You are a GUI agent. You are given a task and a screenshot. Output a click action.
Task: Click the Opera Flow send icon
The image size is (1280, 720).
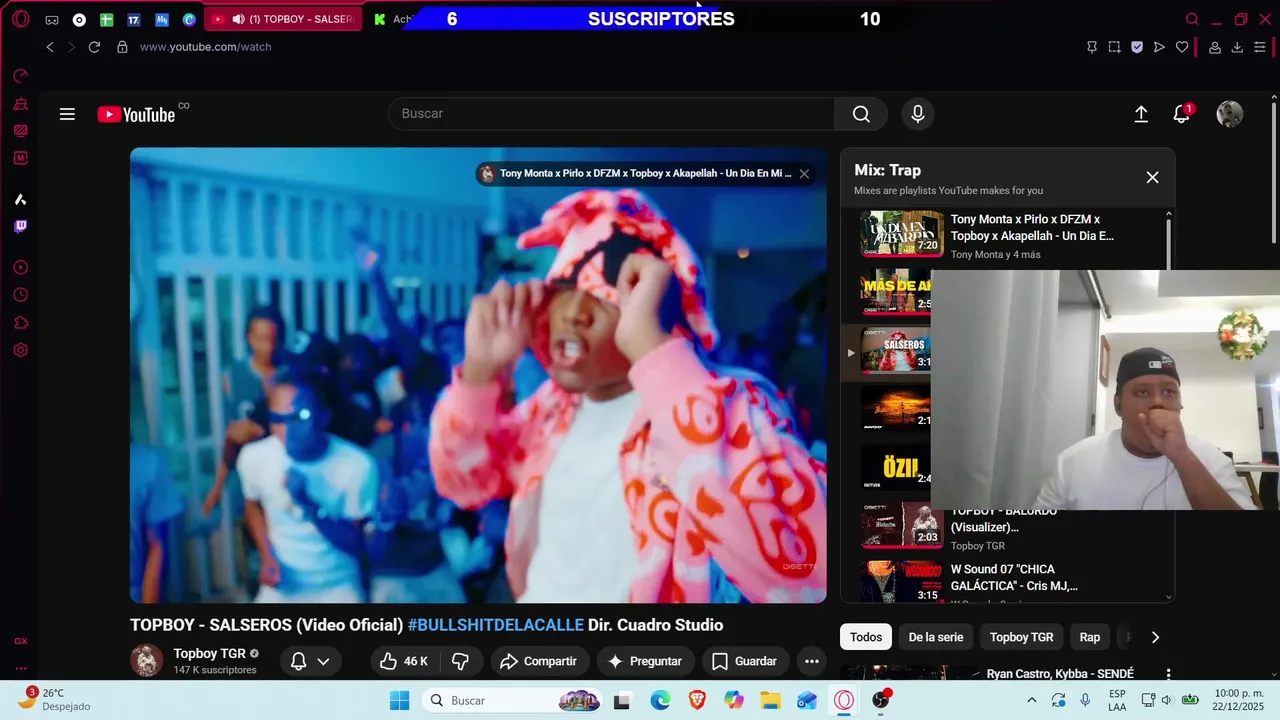1159,47
